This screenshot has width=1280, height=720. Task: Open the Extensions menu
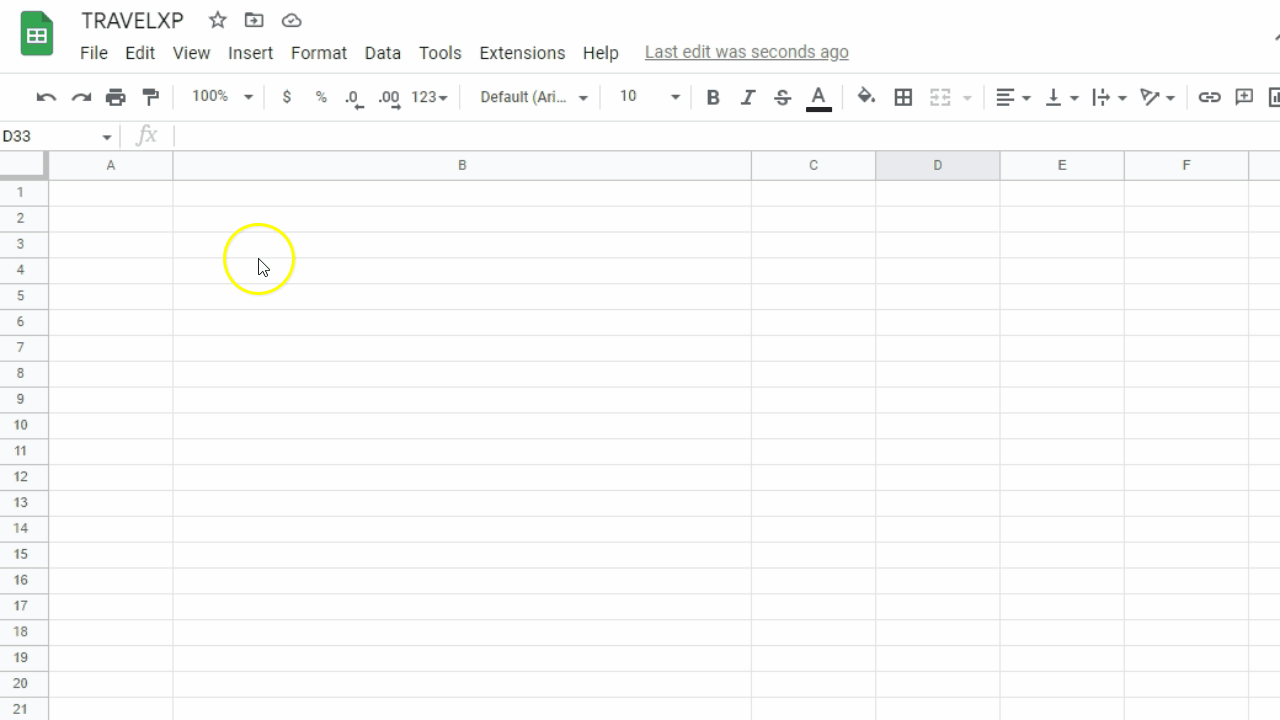522,53
